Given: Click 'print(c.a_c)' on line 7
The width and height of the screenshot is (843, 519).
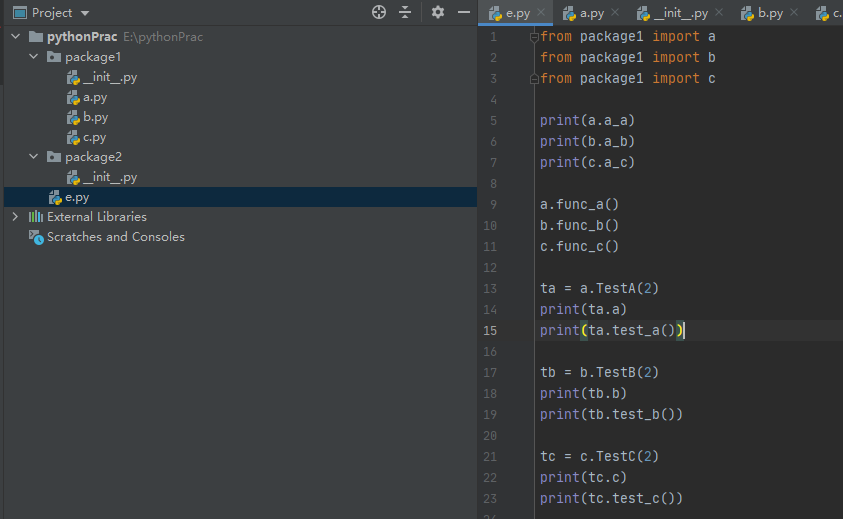Looking at the screenshot, I should coord(587,162).
